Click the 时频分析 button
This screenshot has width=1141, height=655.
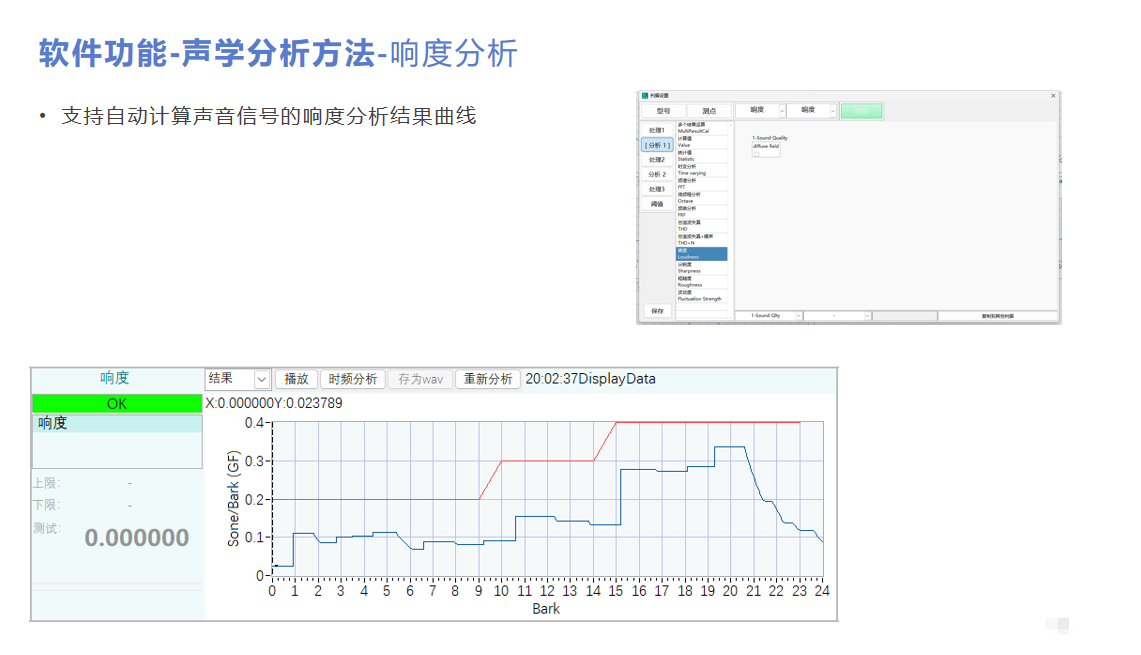pyautogui.click(x=352, y=379)
